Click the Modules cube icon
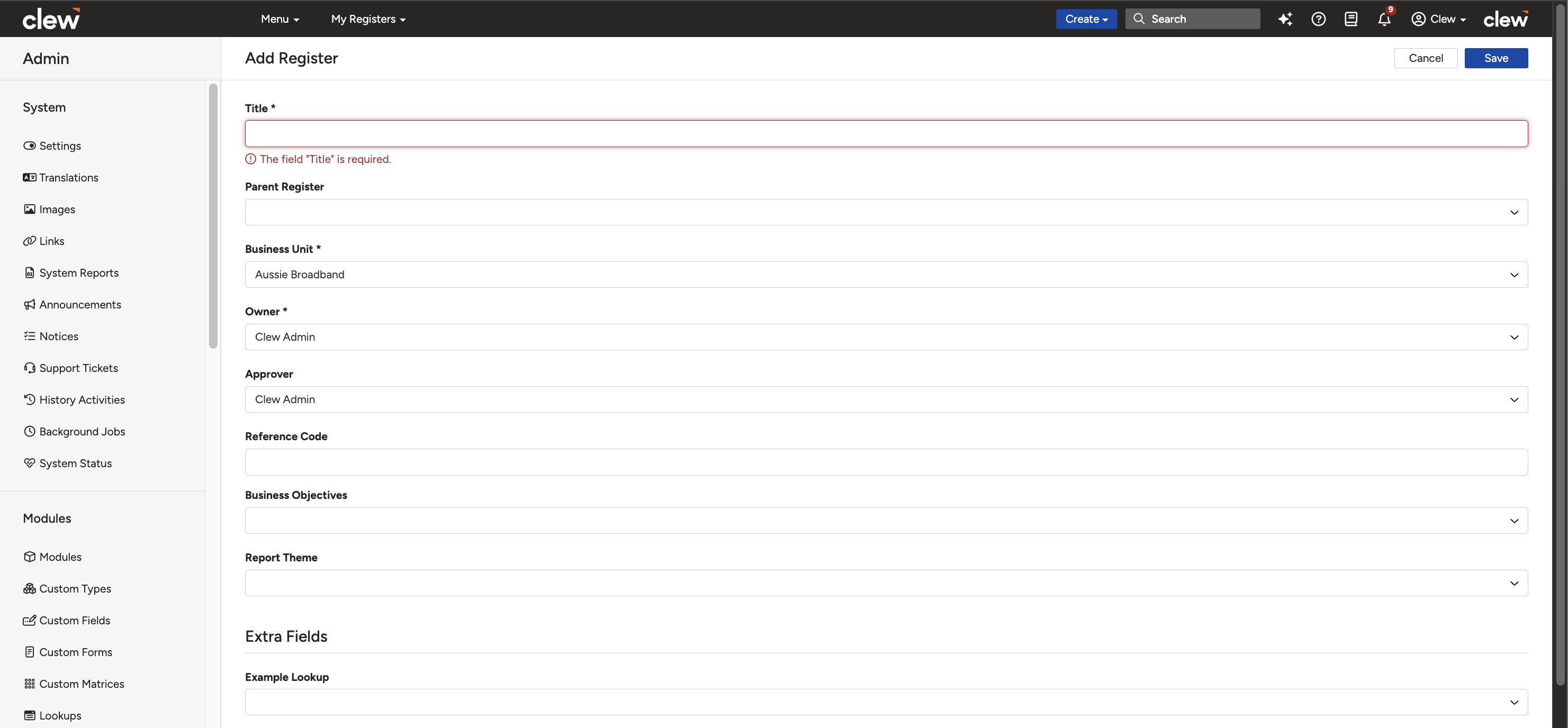The height and width of the screenshot is (728, 1568). point(29,557)
